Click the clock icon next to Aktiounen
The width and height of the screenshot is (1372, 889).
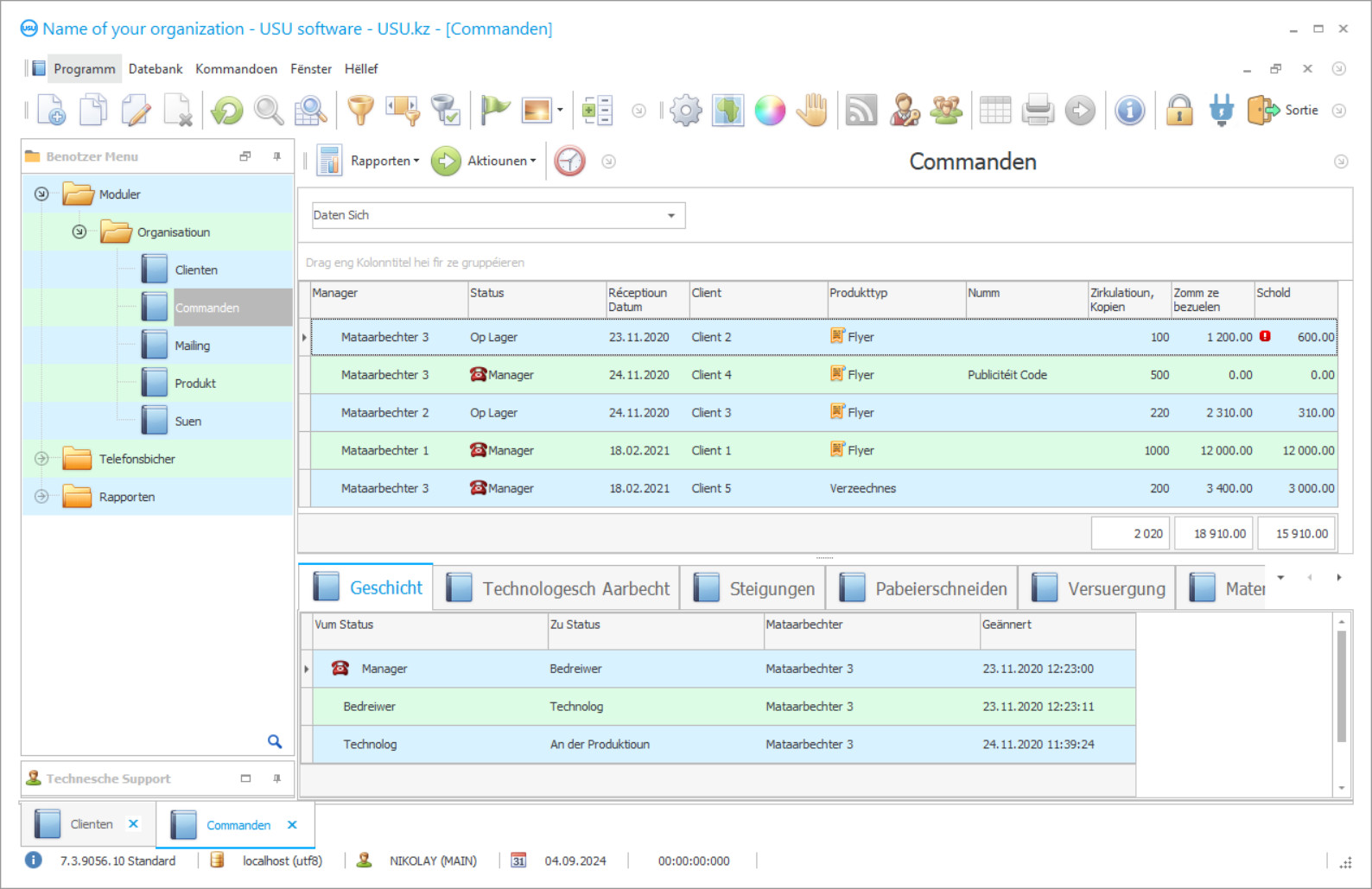(569, 162)
